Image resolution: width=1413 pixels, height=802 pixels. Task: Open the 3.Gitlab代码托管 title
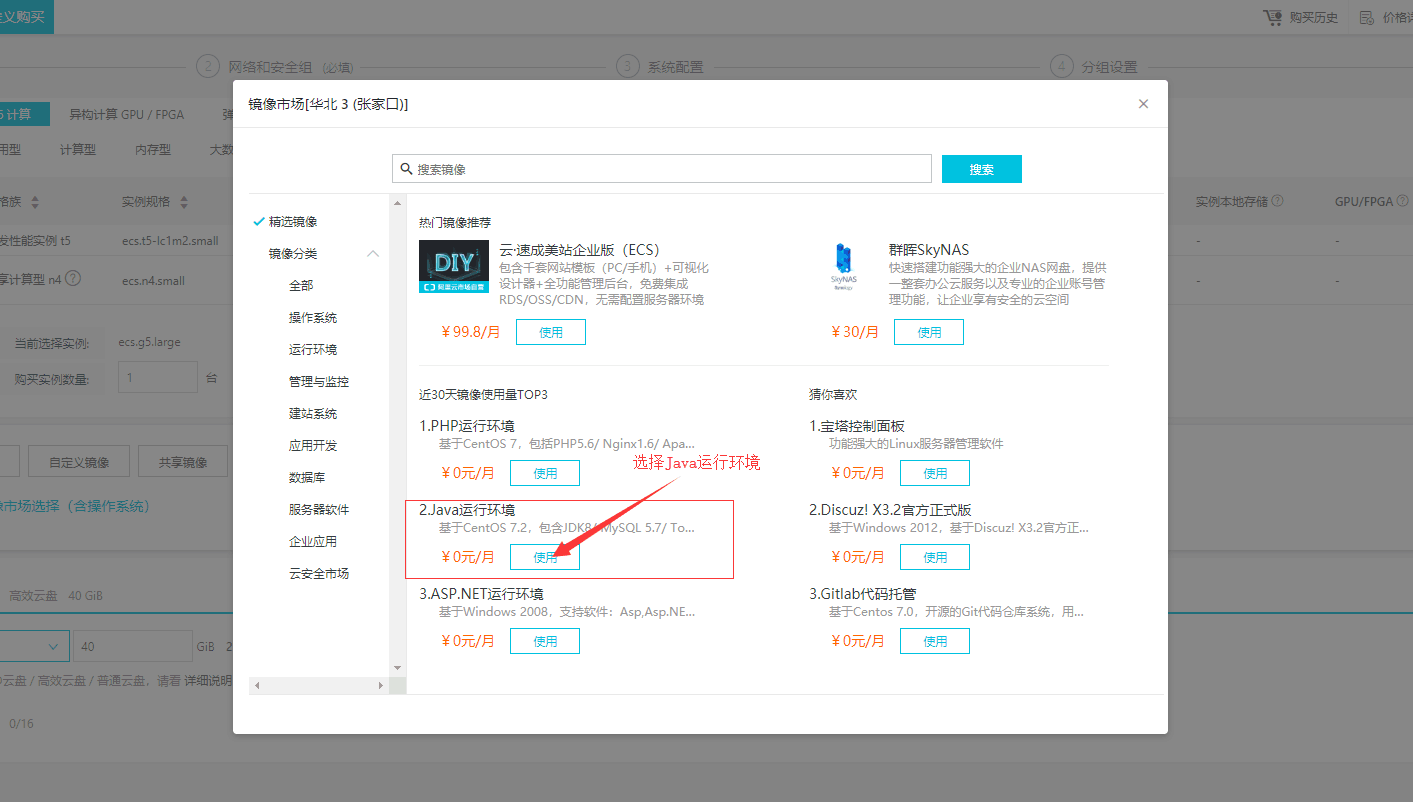863,594
